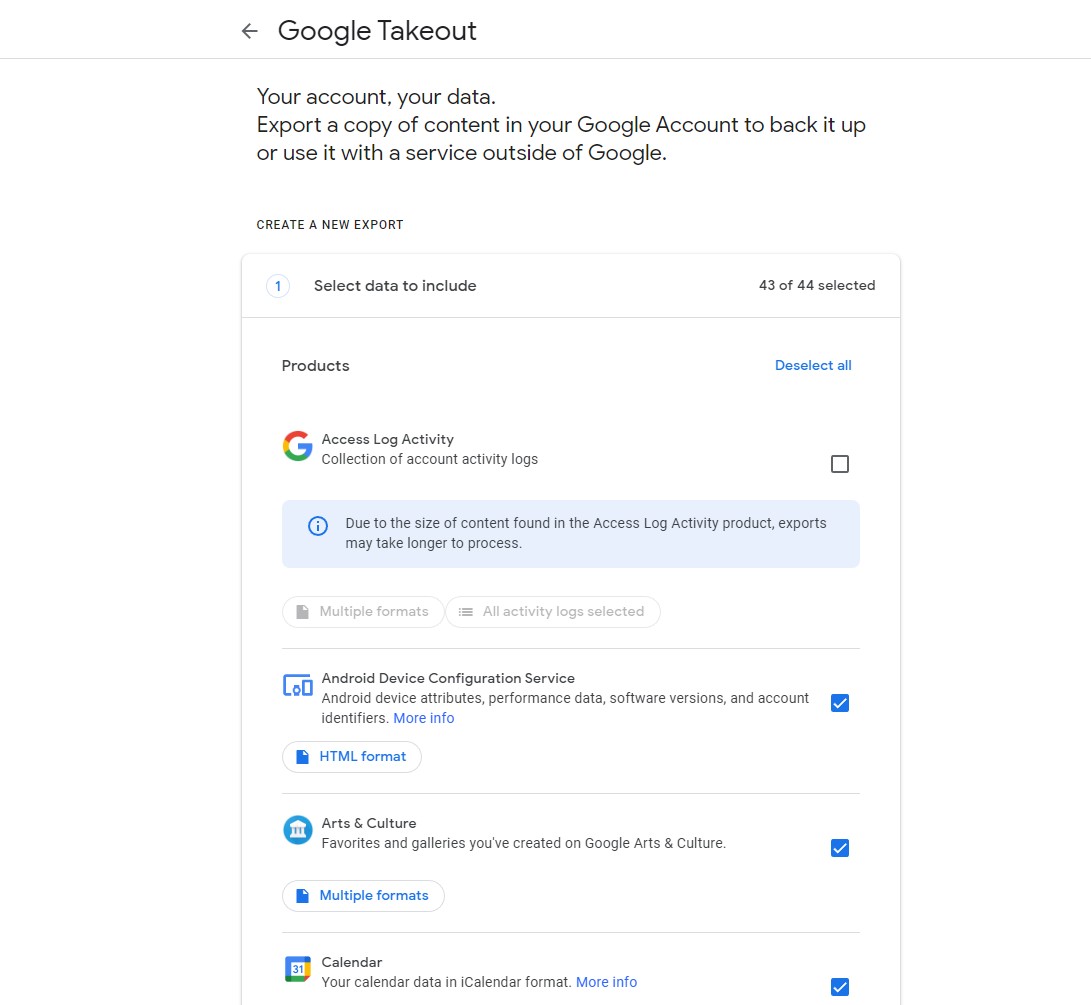This screenshot has width=1091, height=1005.
Task: Open More info link for Android Device Configuration
Action: 423,718
